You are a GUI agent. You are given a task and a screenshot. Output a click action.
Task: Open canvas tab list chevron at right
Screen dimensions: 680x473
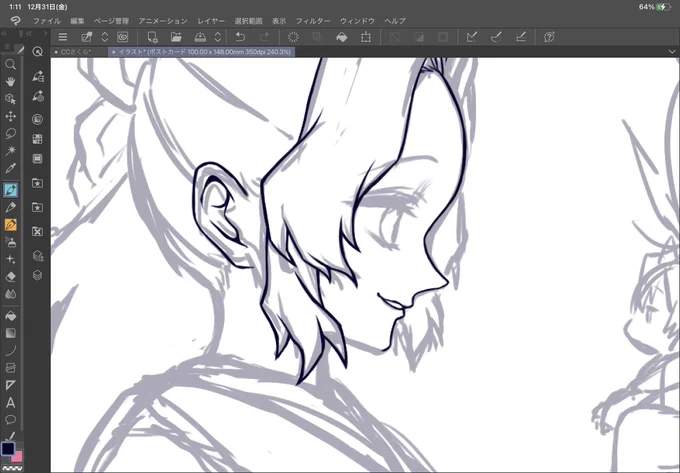672,52
